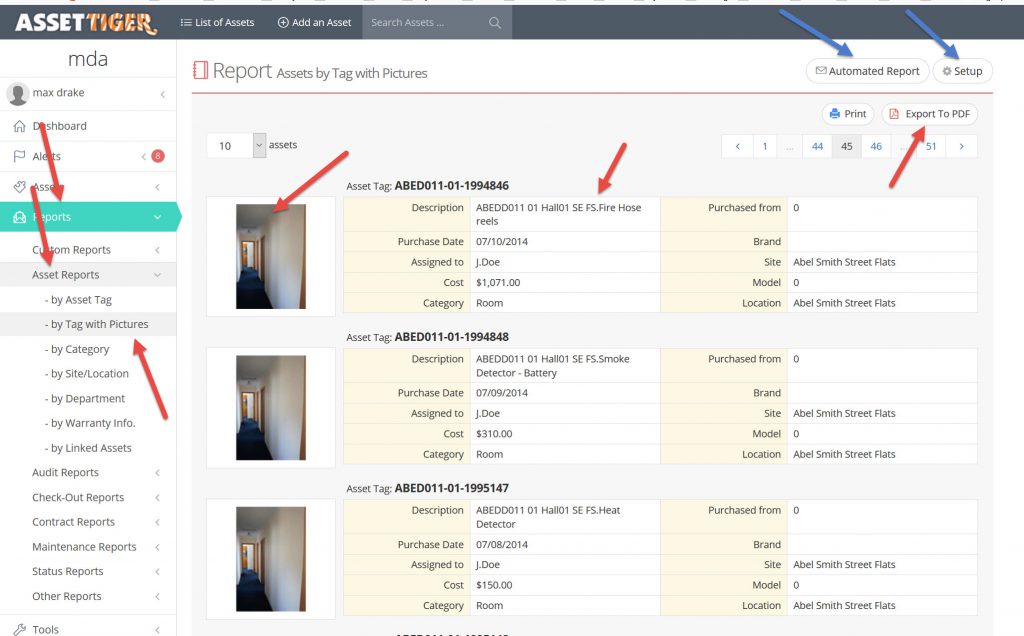The image size is (1024, 636).
Task: Open the first asset's hallway thumbnail
Action: [x=271, y=256]
